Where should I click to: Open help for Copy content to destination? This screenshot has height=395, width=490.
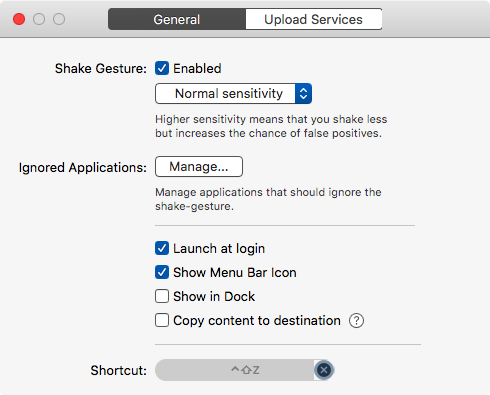(356, 321)
